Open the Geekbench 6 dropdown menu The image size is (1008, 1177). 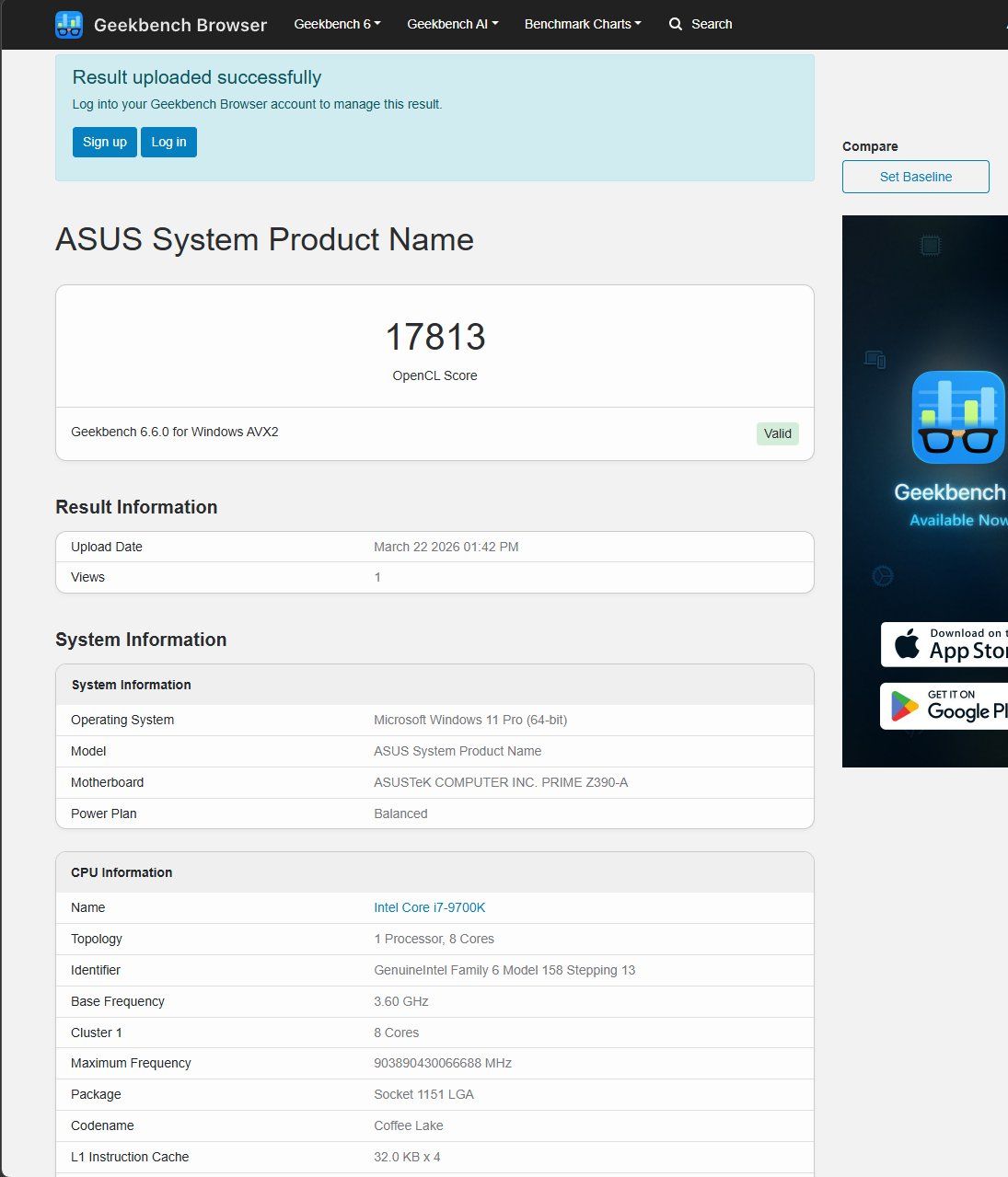click(x=337, y=24)
